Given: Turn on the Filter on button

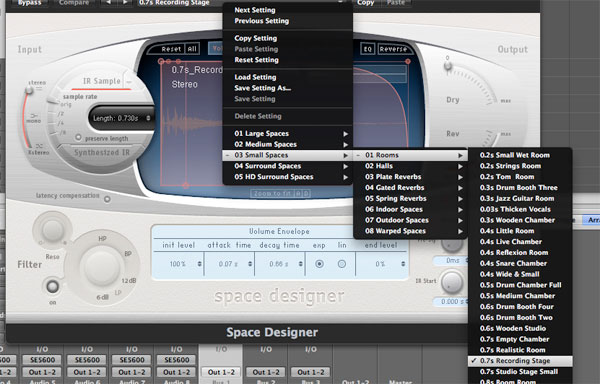Looking at the screenshot, I should click(x=52, y=286).
